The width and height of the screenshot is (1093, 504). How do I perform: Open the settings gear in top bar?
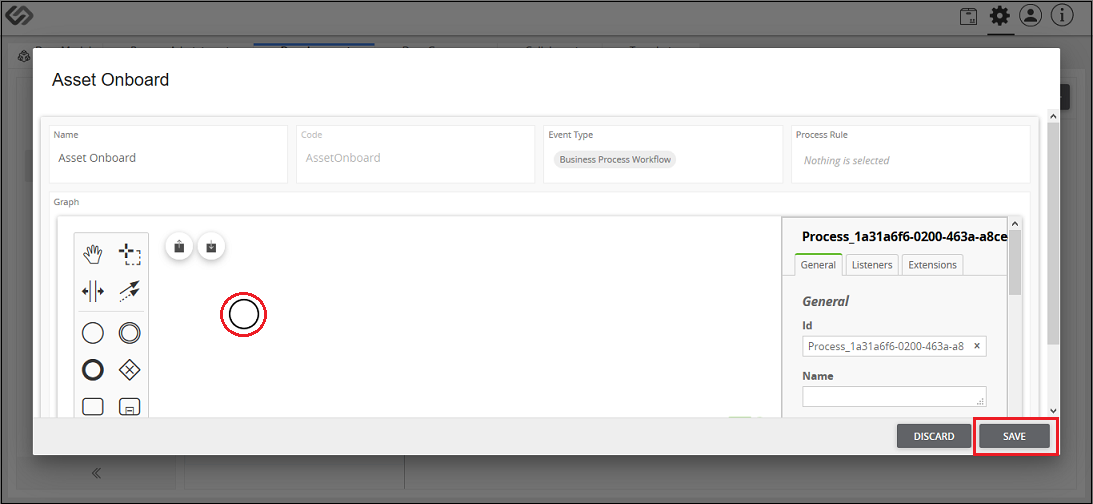point(1000,16)
